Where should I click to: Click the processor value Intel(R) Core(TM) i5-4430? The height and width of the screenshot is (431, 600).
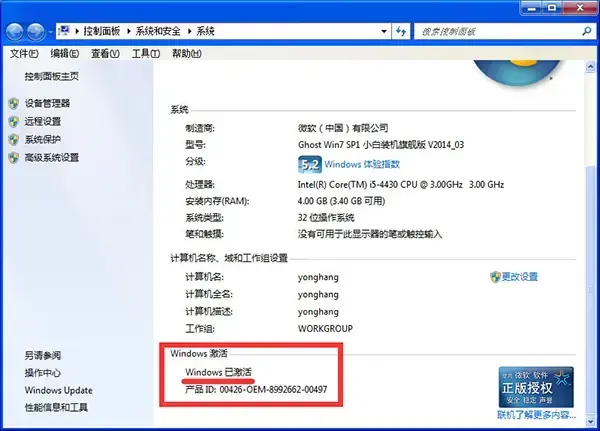tap(401, 185)
